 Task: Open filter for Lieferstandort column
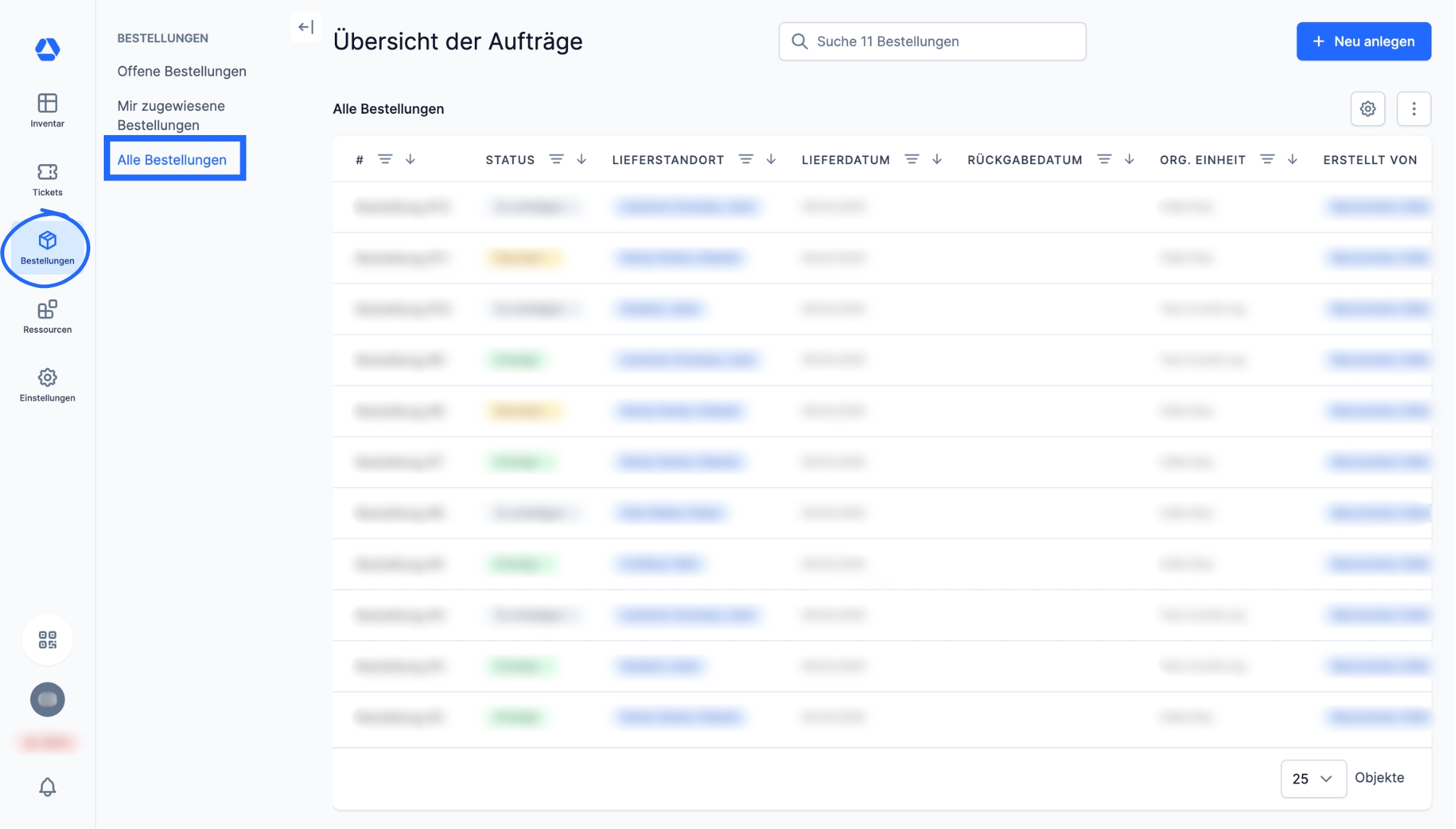[x=745, y=159]
